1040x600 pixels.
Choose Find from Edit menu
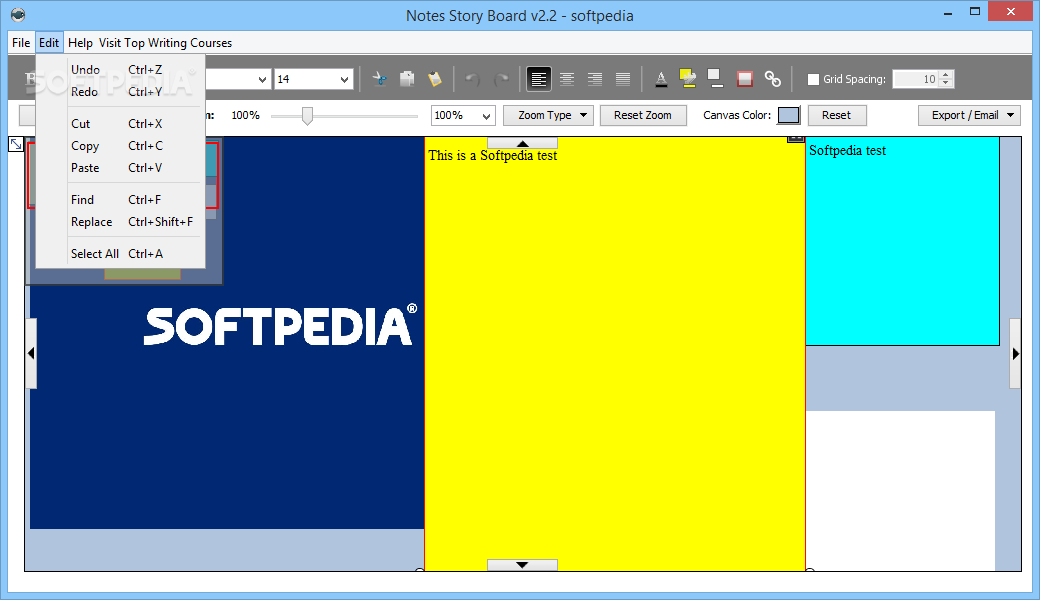[120, 200]
